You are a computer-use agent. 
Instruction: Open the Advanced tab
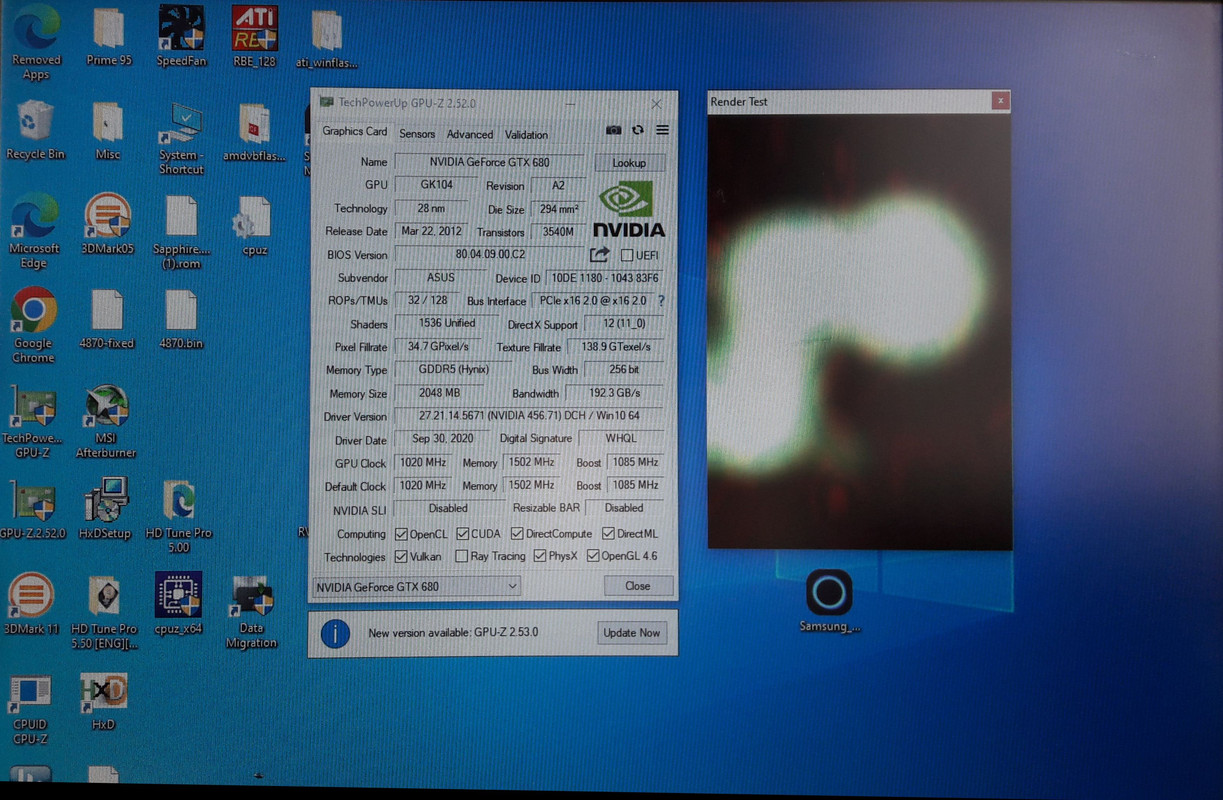click(470, 134)
